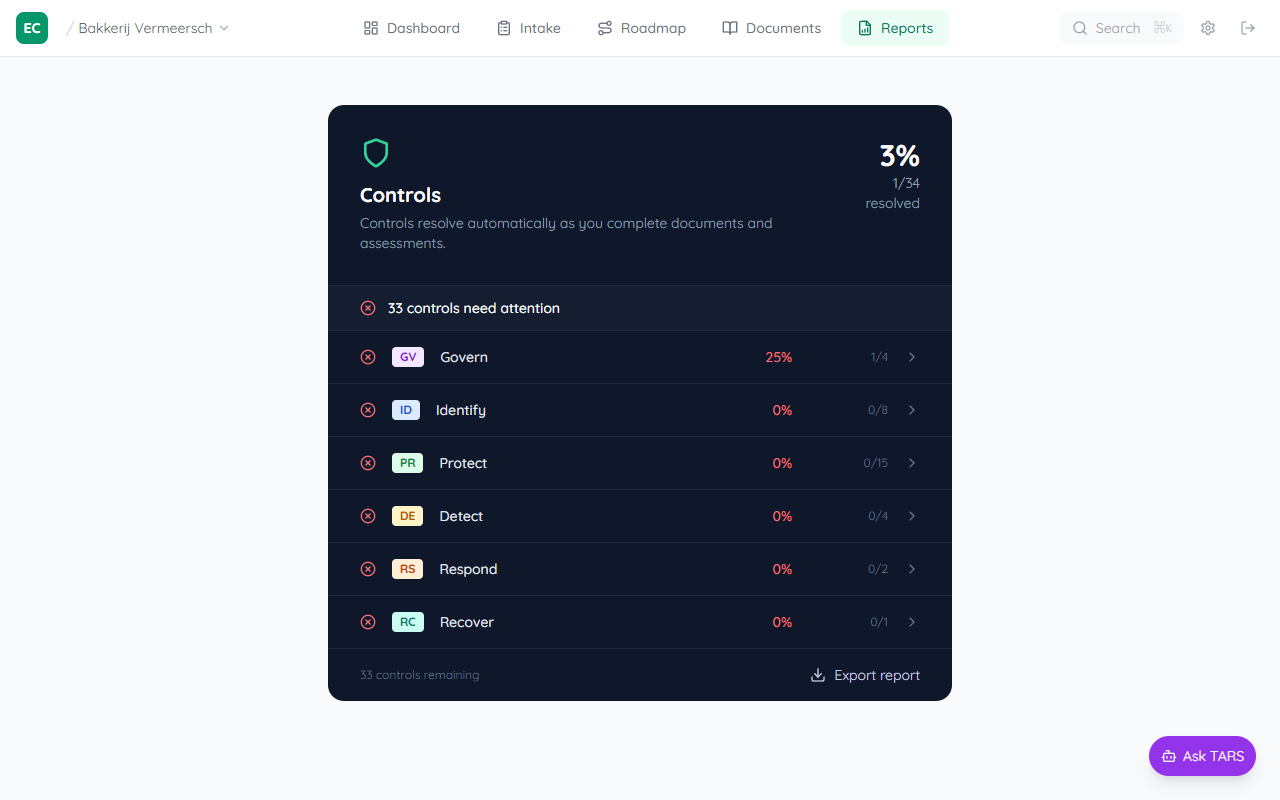Click the error icon beside Govern row
1280x800 pixels.
368,357
